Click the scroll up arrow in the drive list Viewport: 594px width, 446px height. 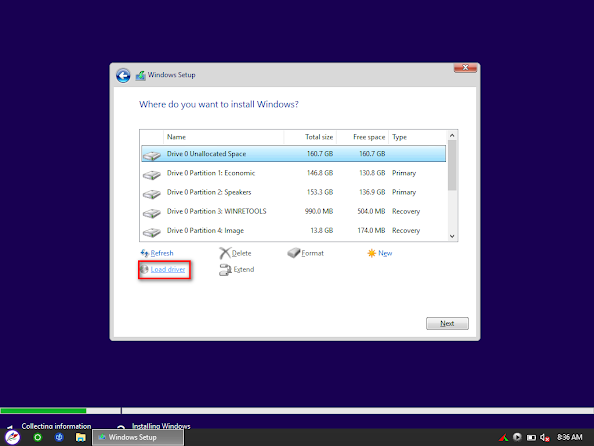pyautogui.click(x=452, y=135)
